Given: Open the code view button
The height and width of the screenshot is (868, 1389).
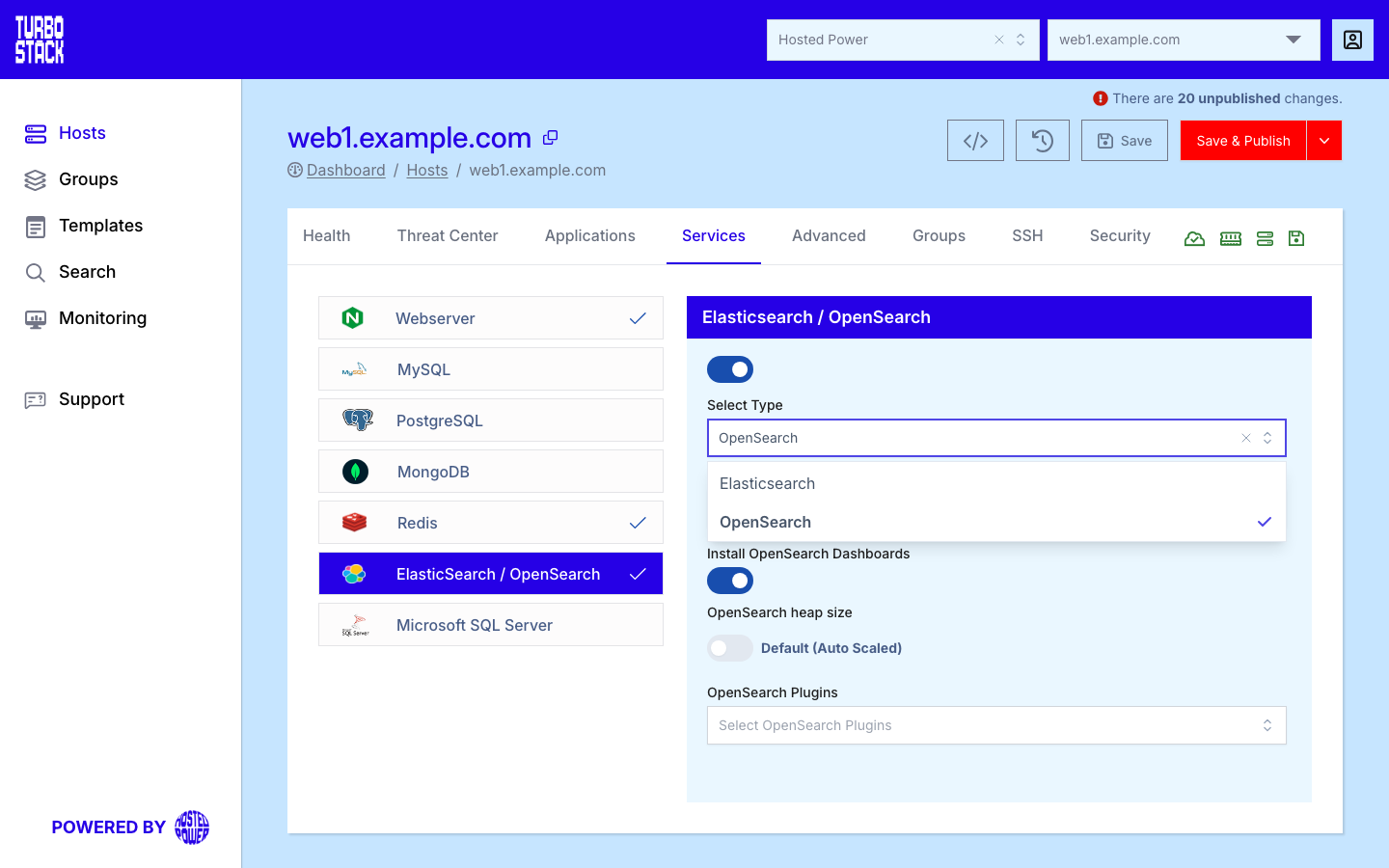Looking at the screenshot, I should pos(975,141).
